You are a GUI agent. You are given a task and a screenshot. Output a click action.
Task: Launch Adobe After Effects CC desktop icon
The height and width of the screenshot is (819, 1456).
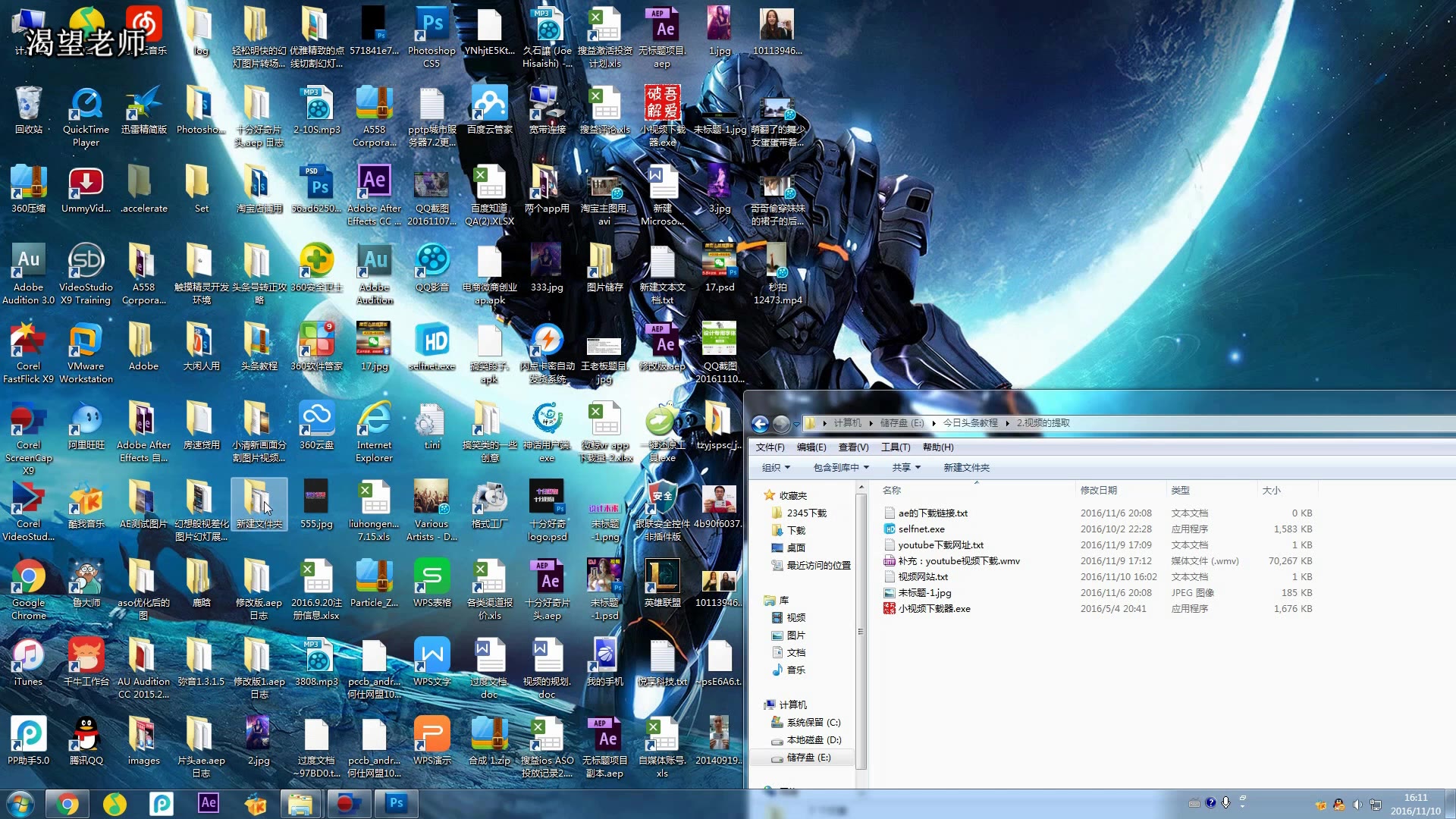(374, 194)
